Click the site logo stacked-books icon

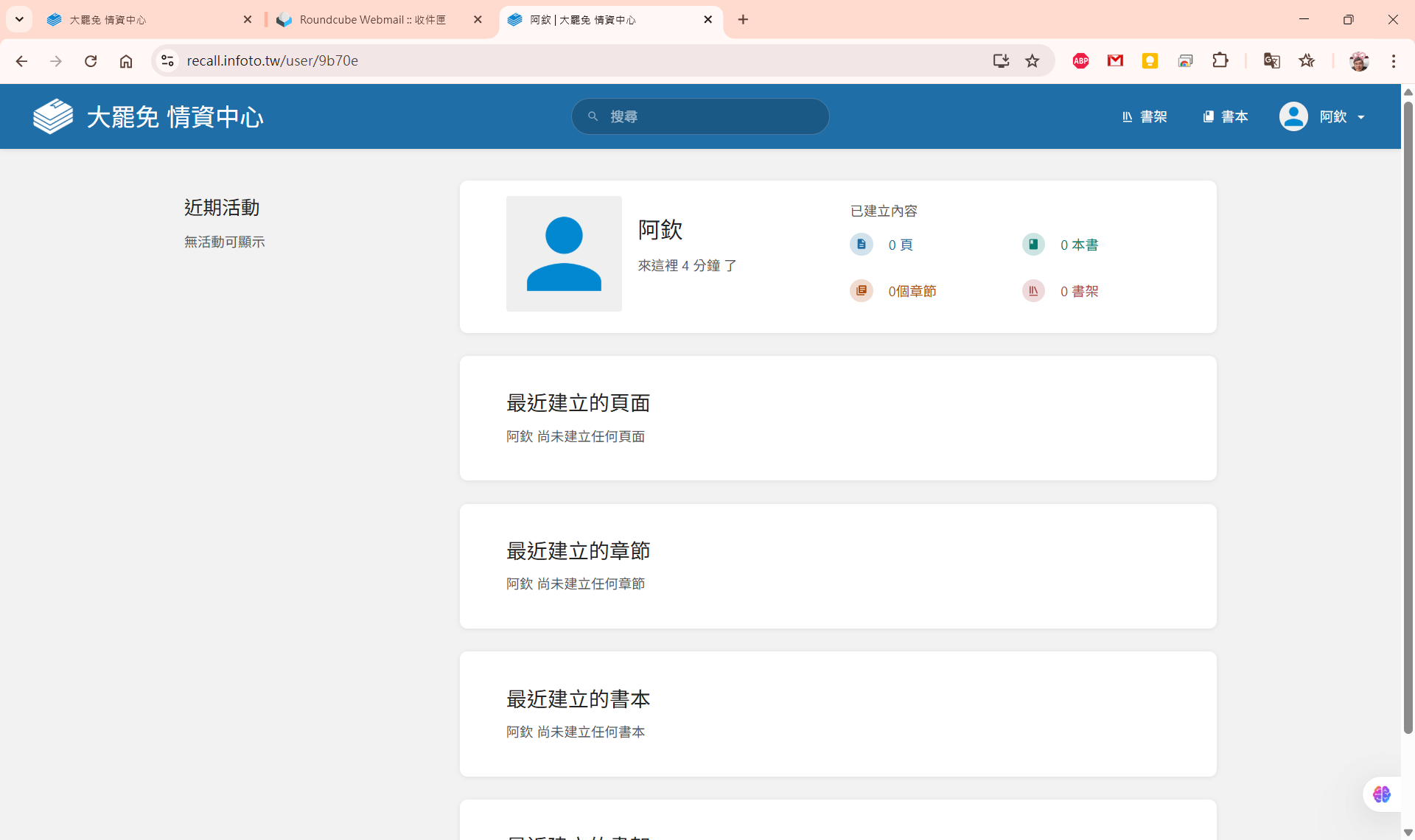click(x=53, y=116)
